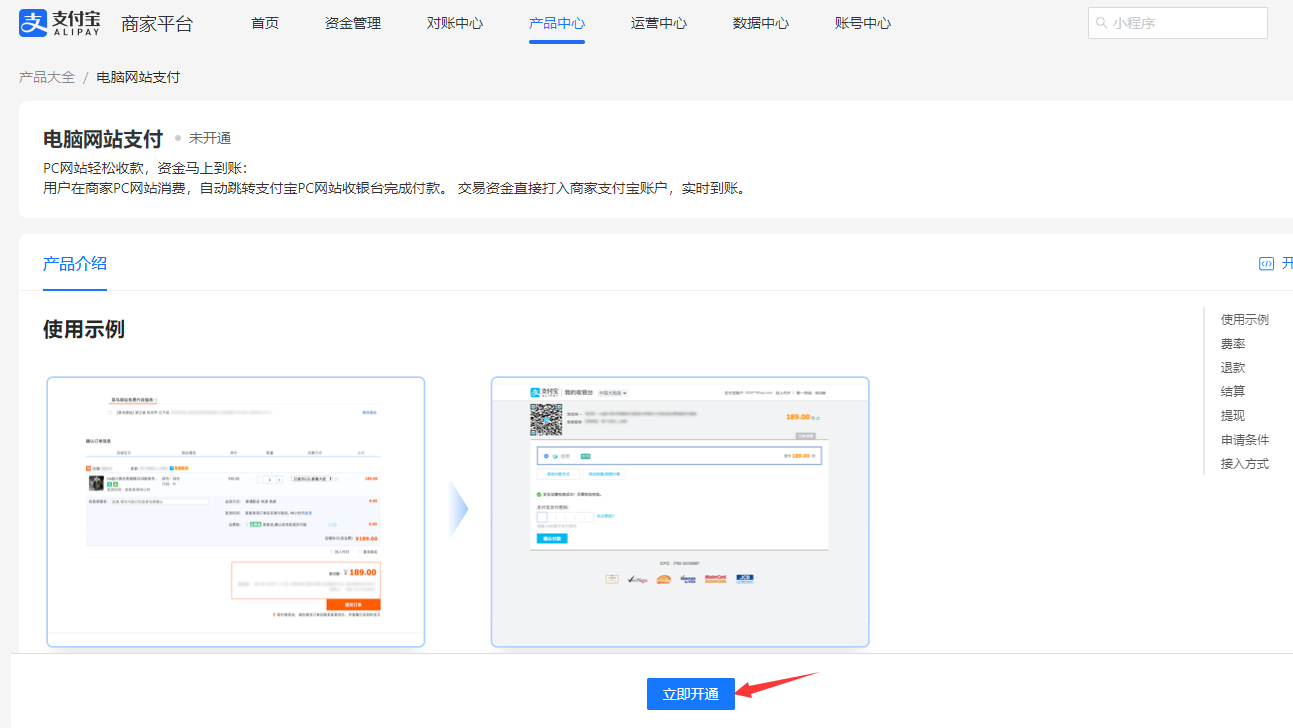Click the magnifier icon in search box
Image resolution: width=1293 pixels, height=728 pixels.
tap(1101, 23)
